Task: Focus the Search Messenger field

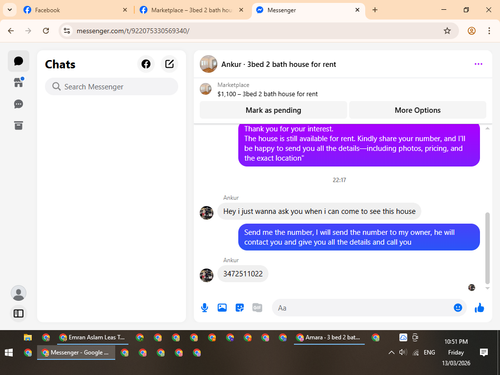Action: pyautogui.click(x=111, y=87)
